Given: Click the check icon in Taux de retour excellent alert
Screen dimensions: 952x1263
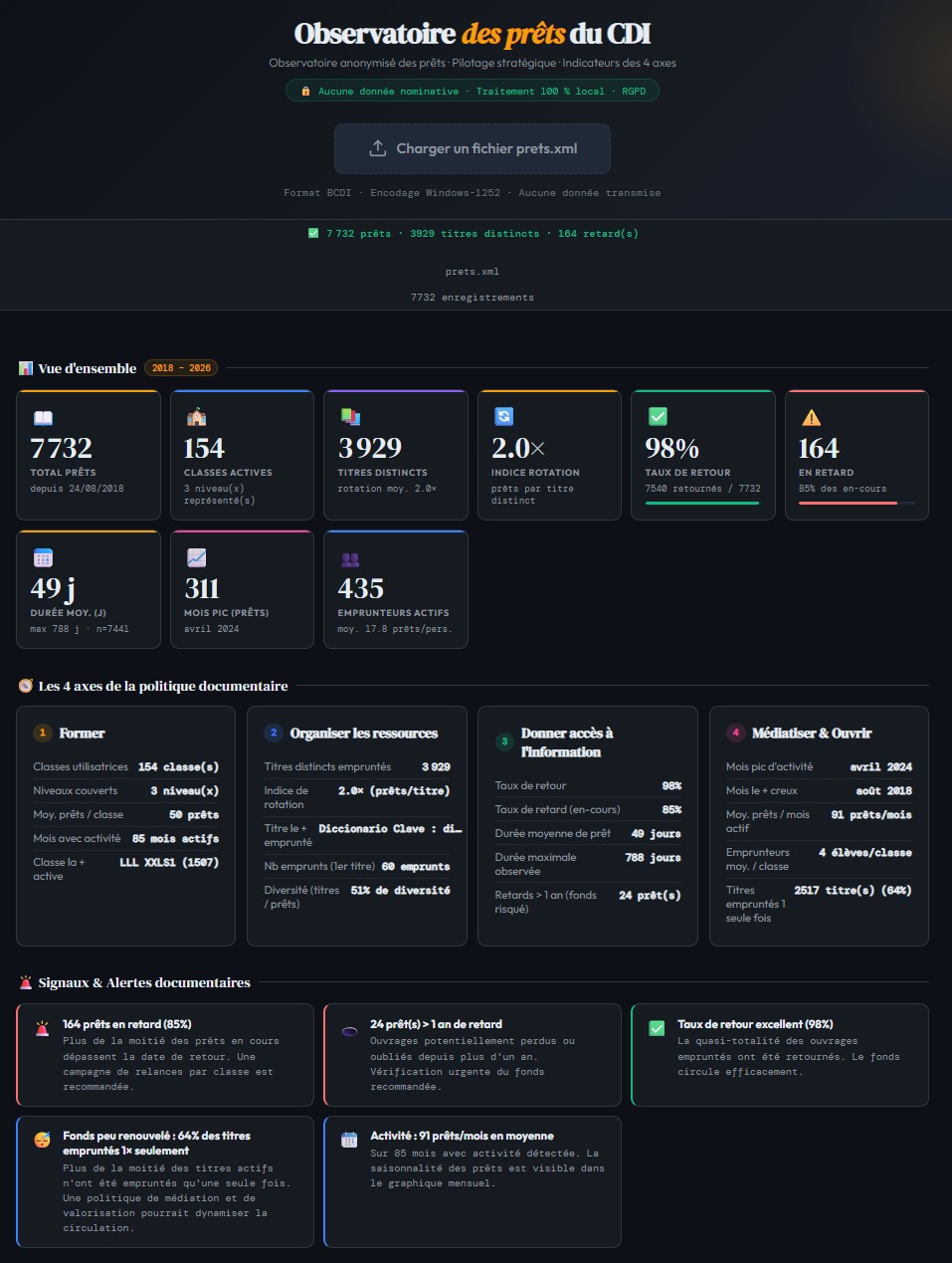Looking at the screenshot, I should point(657,1028).
